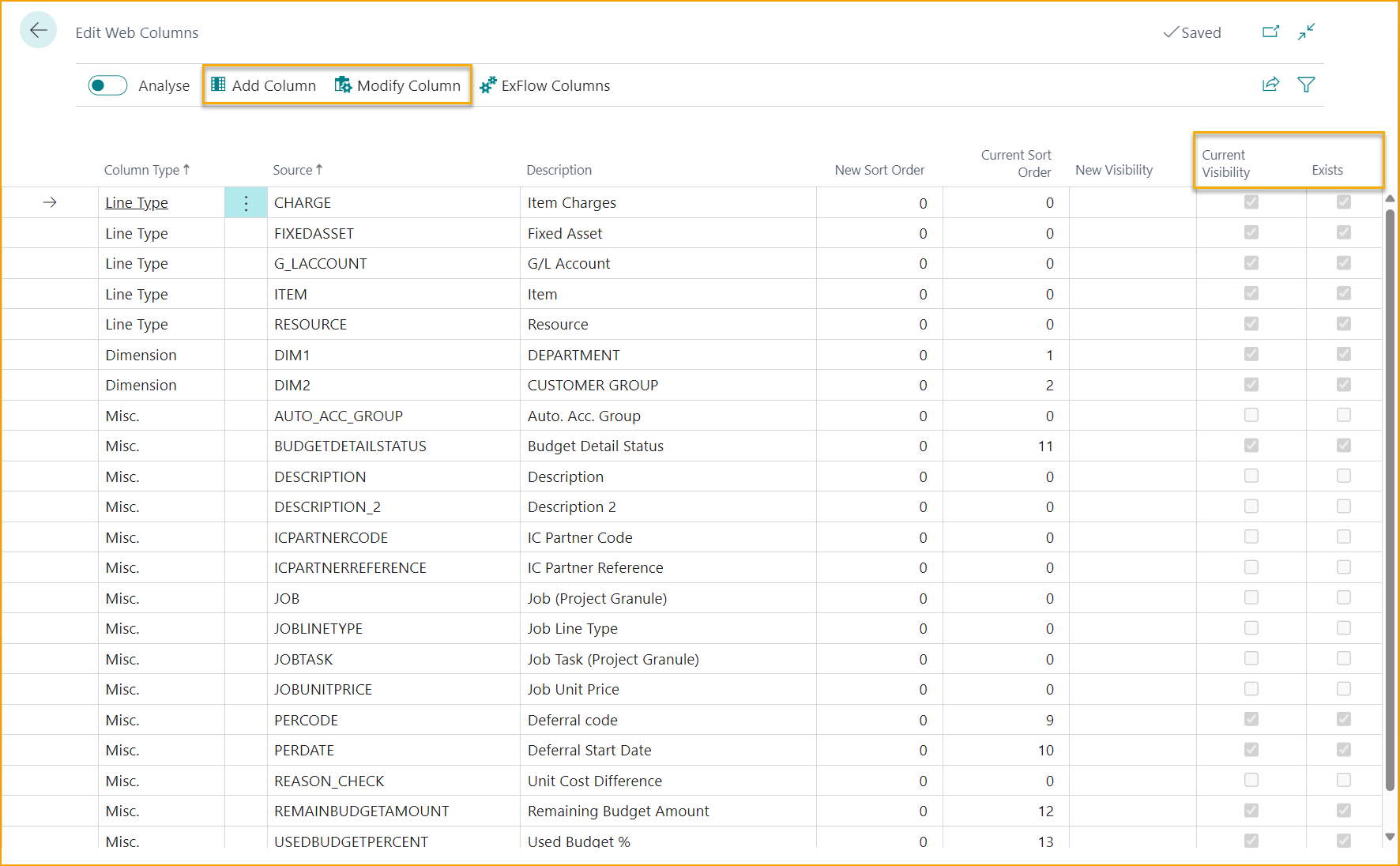Toggle Exists checkbox for AUTO_ACC_GROUP row
This screenshot has width=1400, height=866.
(x=1343, y=415)
